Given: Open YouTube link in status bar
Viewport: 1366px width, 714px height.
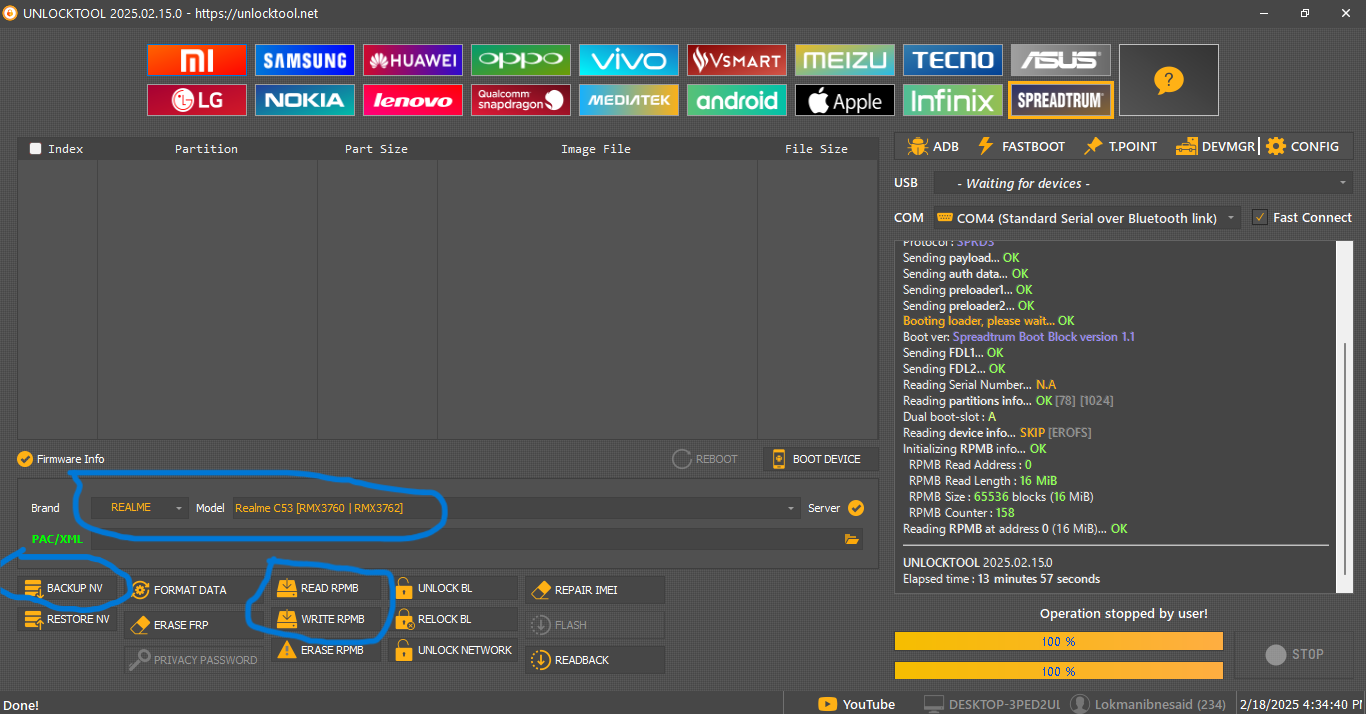Looking at the screenshot, I should pyautogui.click(x=856, y=704).
